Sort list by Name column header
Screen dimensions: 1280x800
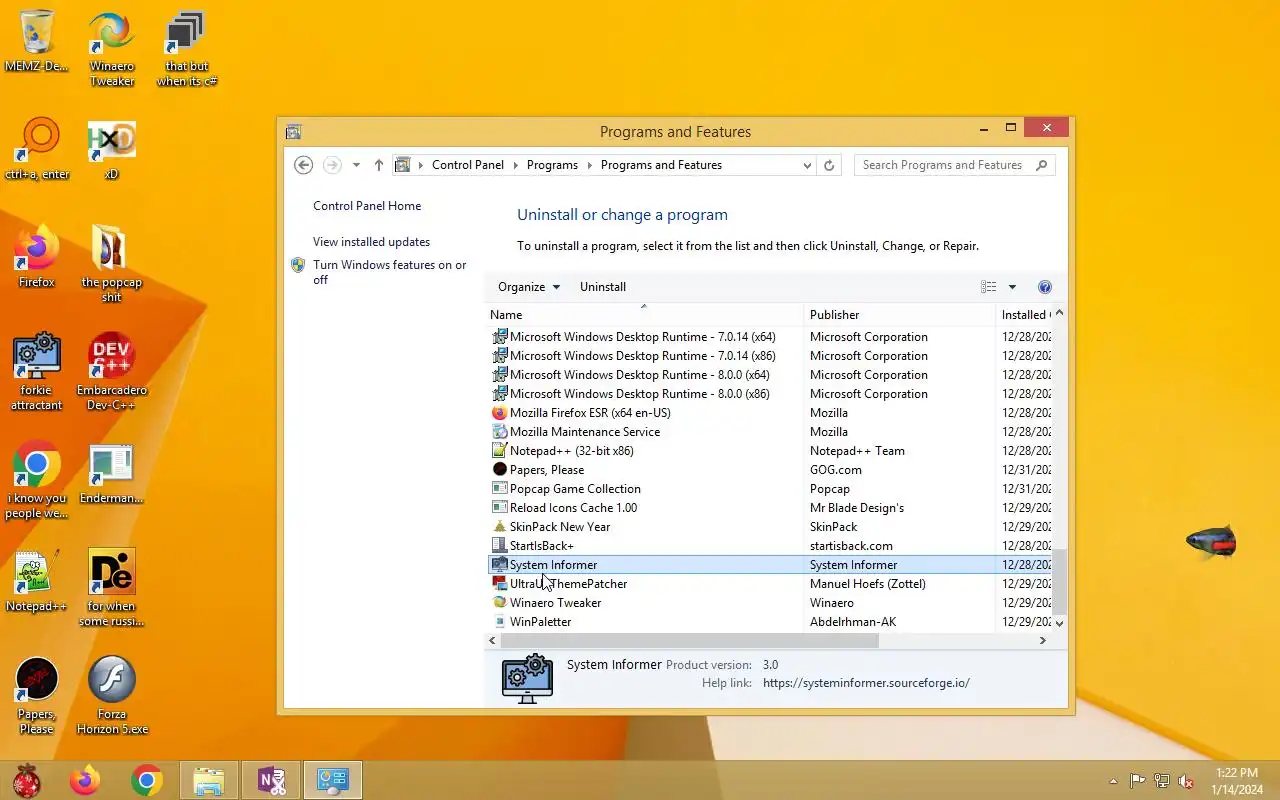[644, 314]
